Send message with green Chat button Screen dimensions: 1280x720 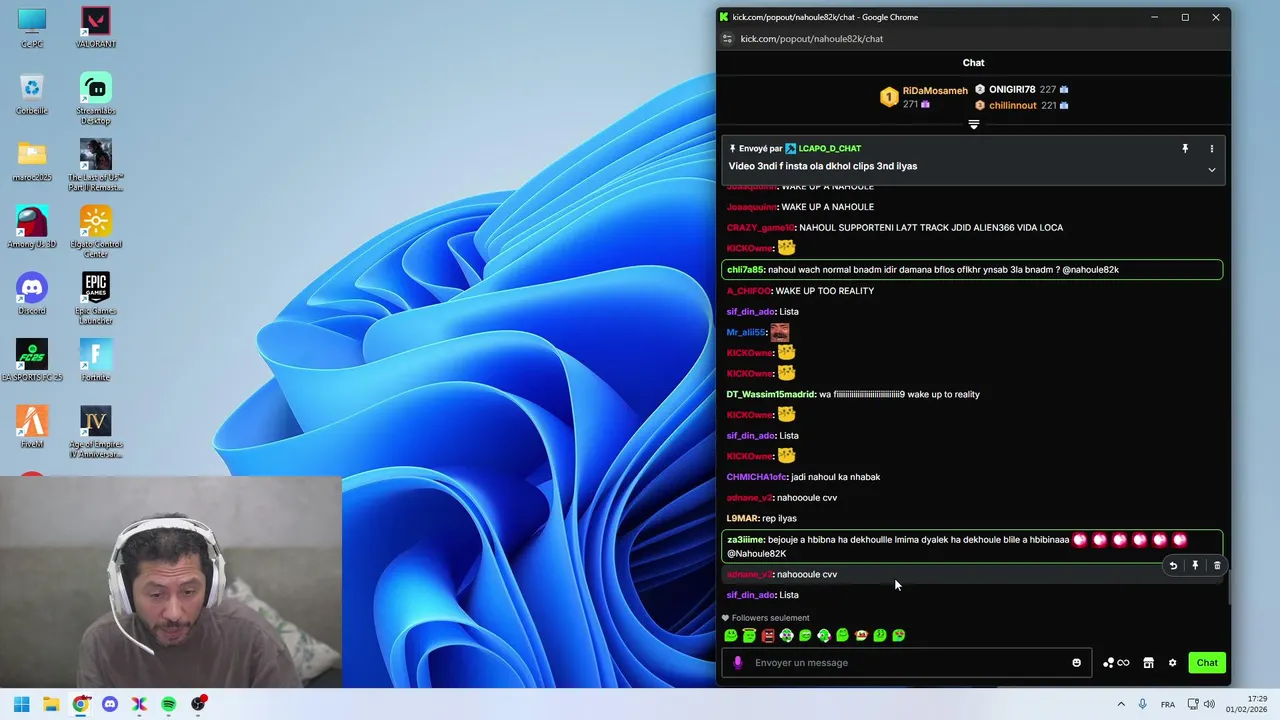click(1207, 663)
